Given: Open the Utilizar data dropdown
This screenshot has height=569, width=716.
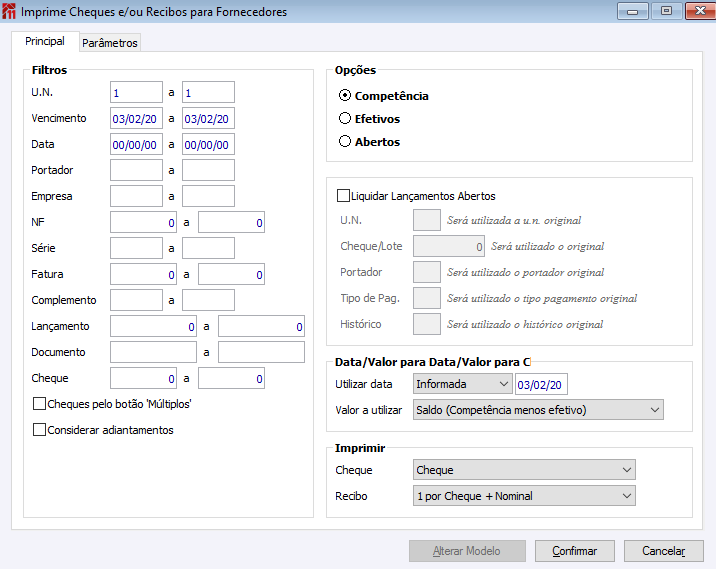Looking at the screenshot, I should pyautogui.click(x=462, y=383).
